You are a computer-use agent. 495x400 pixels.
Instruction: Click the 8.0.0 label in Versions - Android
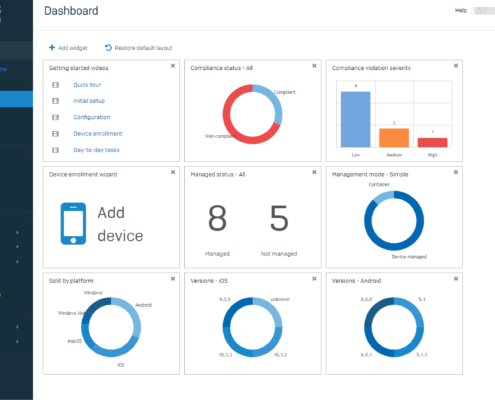pos(366,299)
